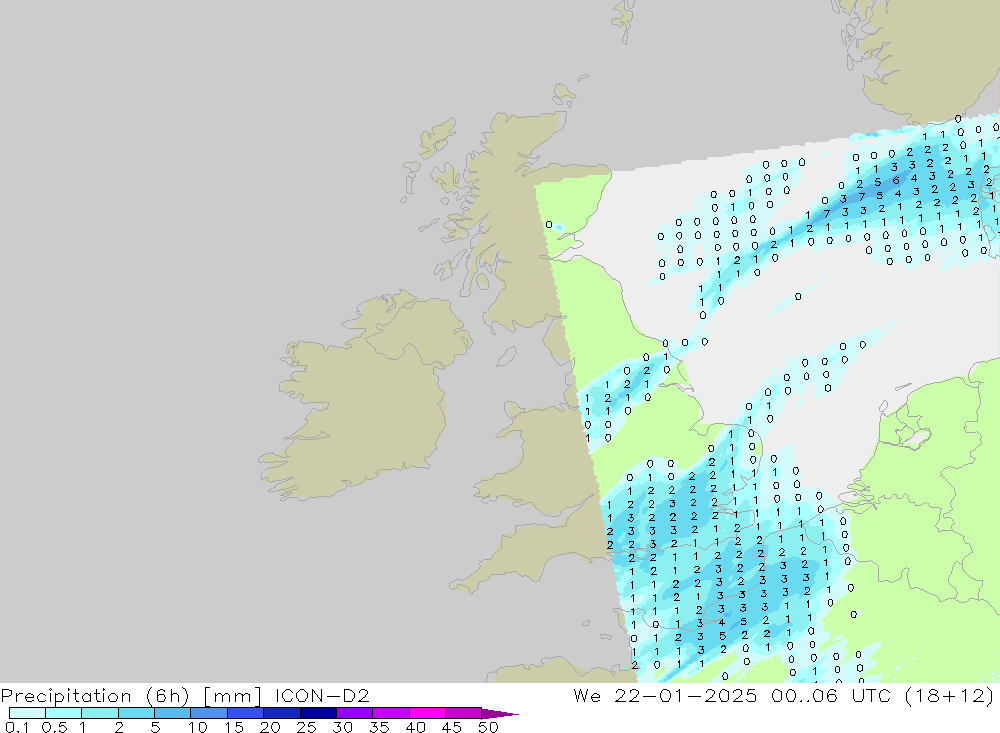Click the '25' legend scale value
The height and width of the screenshot is (733, 1000).
tap(306, 727)
